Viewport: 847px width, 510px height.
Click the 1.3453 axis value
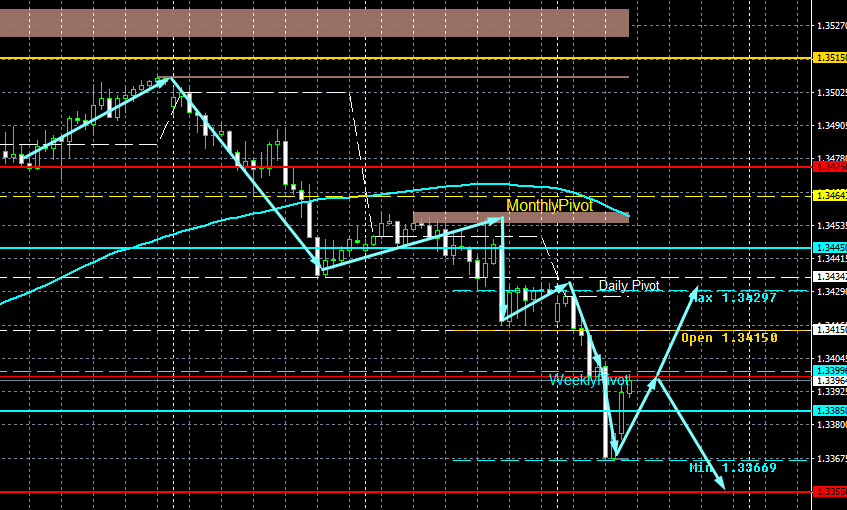point(831,225)
